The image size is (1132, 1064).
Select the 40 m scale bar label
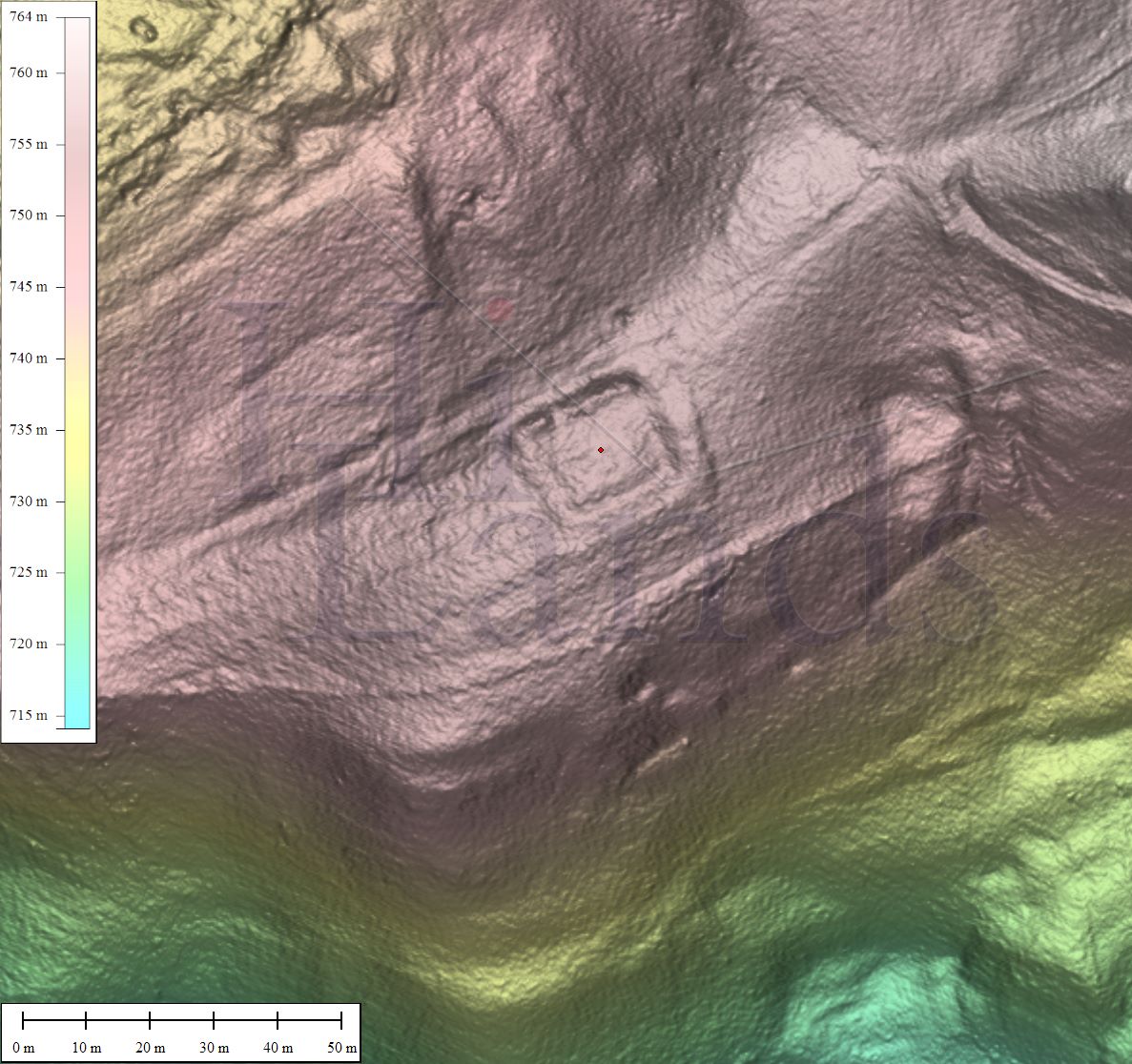coord(278,1048)
